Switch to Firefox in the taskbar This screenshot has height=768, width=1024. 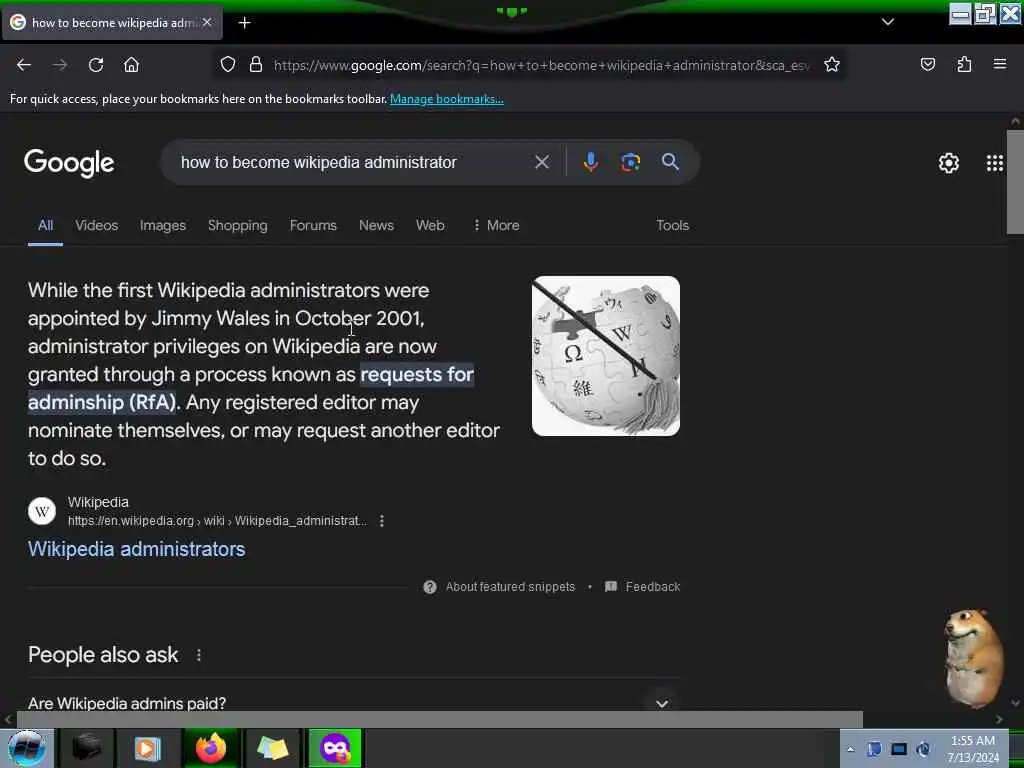coord(210,748)
